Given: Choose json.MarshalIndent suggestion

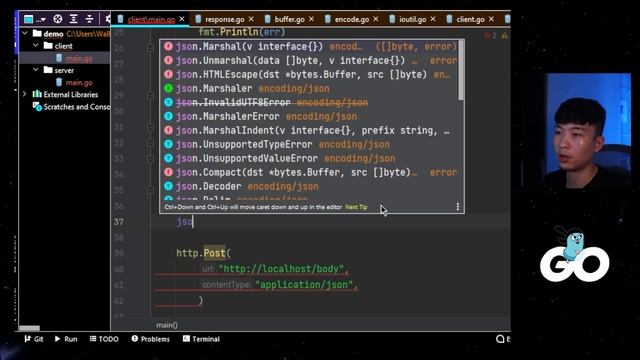Looking at the screenshot, I should pos(309,130).
